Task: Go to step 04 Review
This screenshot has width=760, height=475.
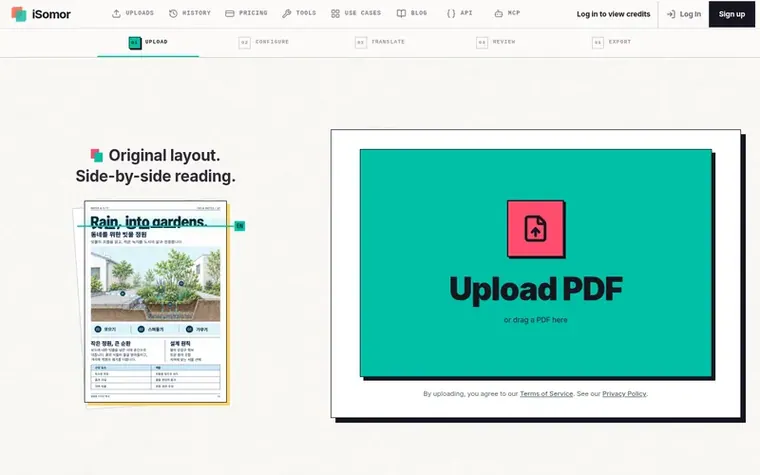Action: tap(496, 42)
